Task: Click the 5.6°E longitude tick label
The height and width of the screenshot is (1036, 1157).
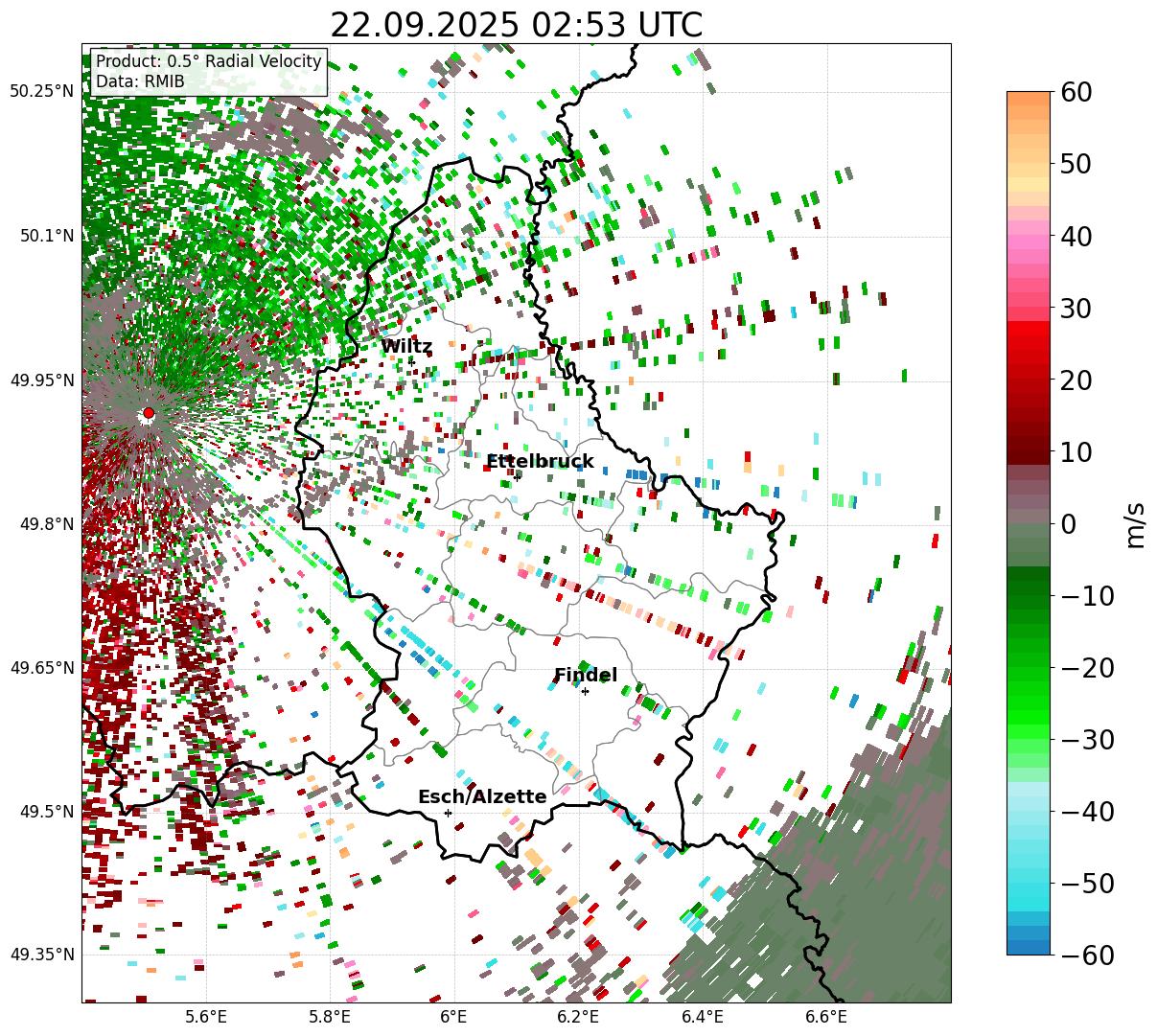Action: coord(206,1016)
